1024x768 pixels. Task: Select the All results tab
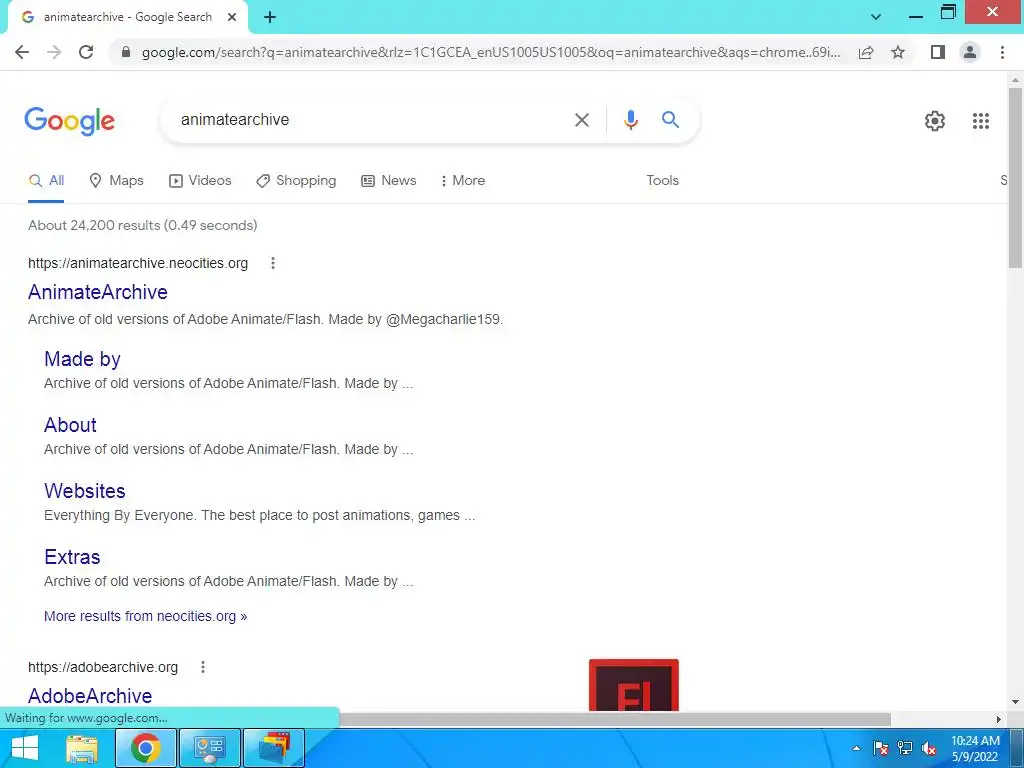click(46, 181)
